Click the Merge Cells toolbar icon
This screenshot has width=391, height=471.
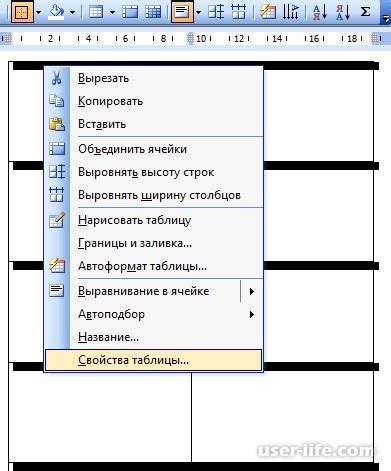tap(130, 12)
